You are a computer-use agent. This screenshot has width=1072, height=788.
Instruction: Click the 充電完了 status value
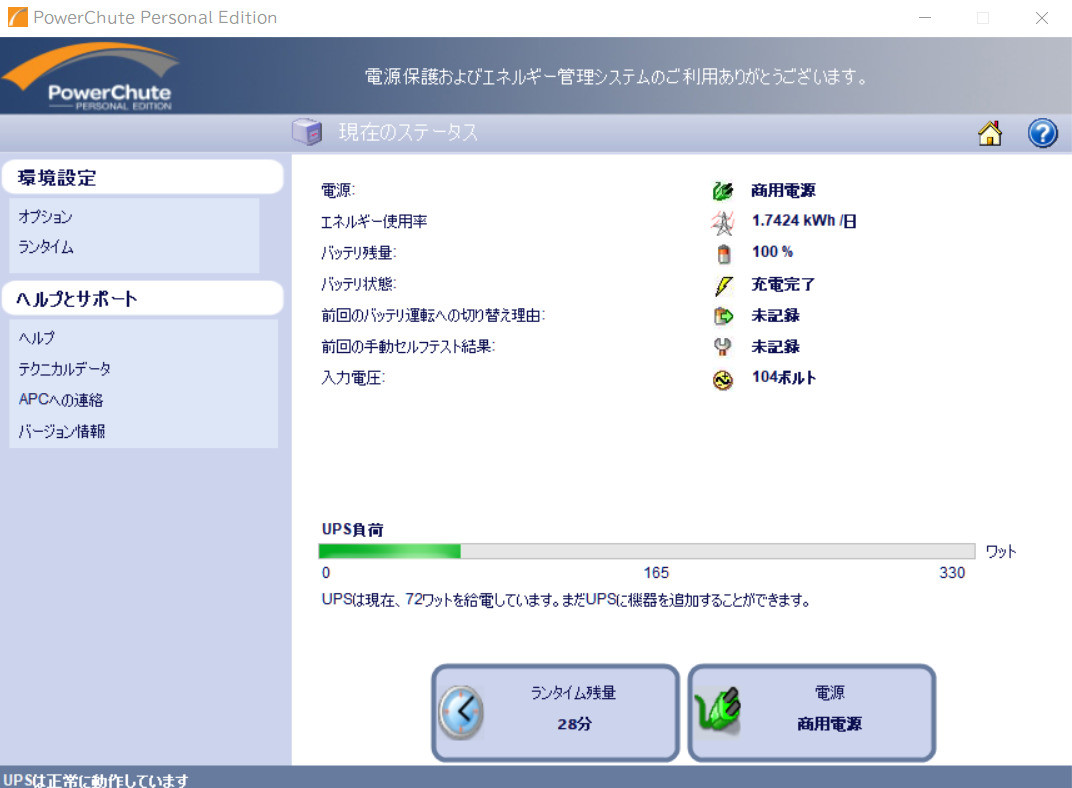click(x=783, y=284)
